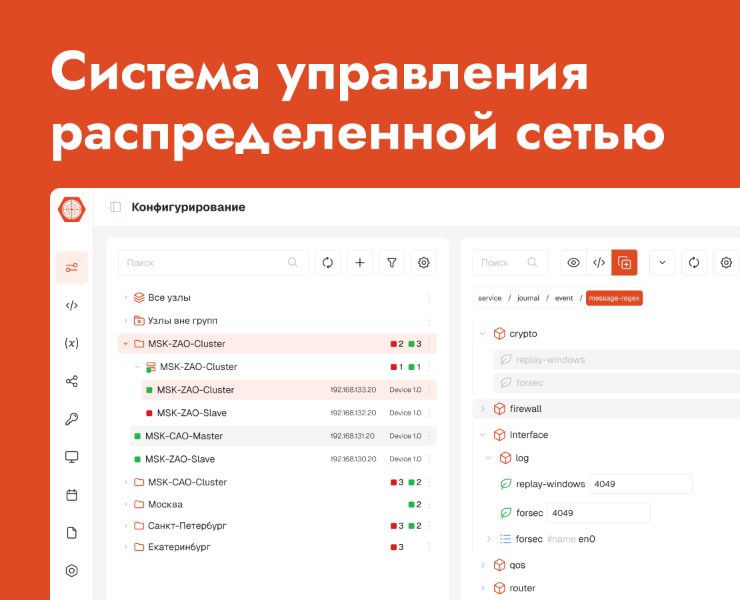Expand the forsec #name en0 list
The image size is (740, 600).
[x=489, y=539]
